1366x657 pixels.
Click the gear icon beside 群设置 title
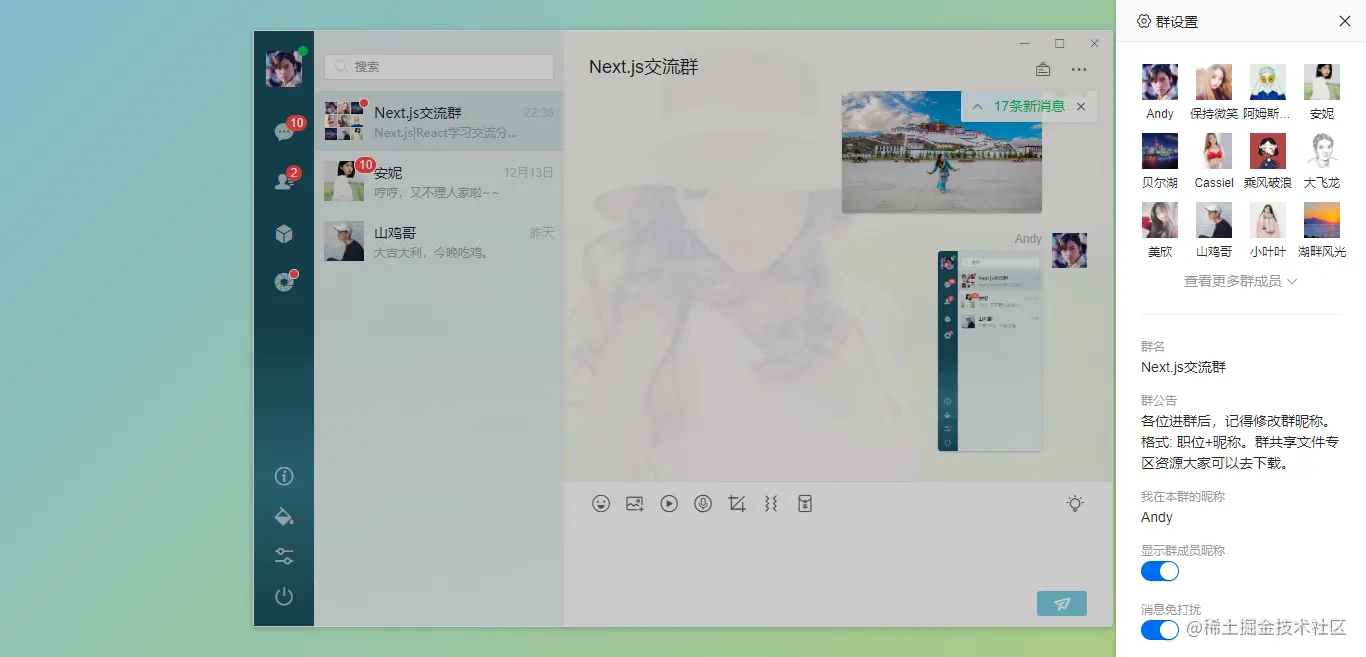[1144, 21]
